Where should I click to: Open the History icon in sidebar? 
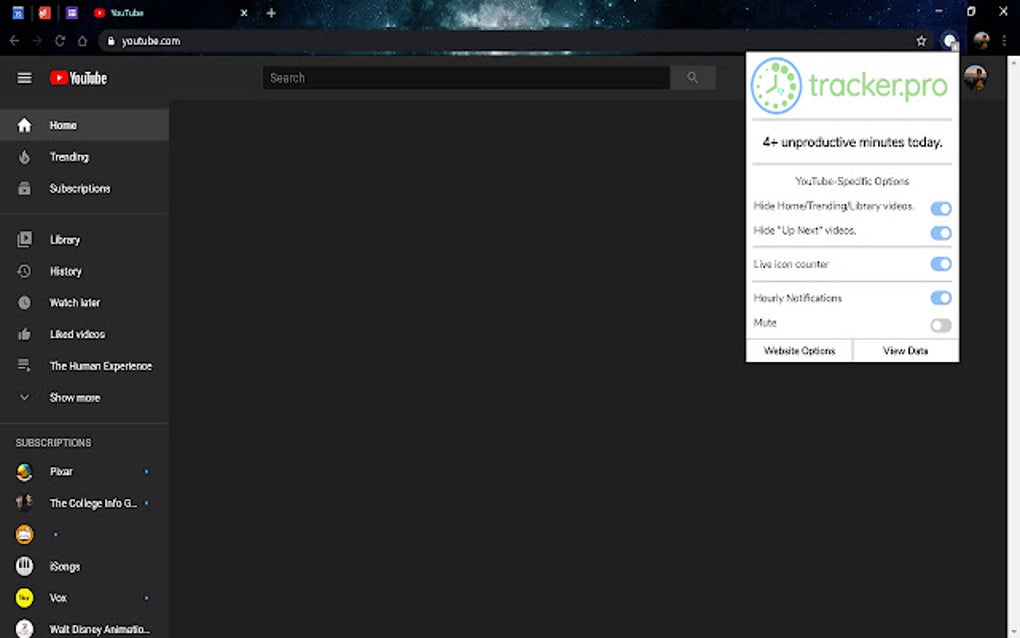pyautogui.click(x=24, y=271)
